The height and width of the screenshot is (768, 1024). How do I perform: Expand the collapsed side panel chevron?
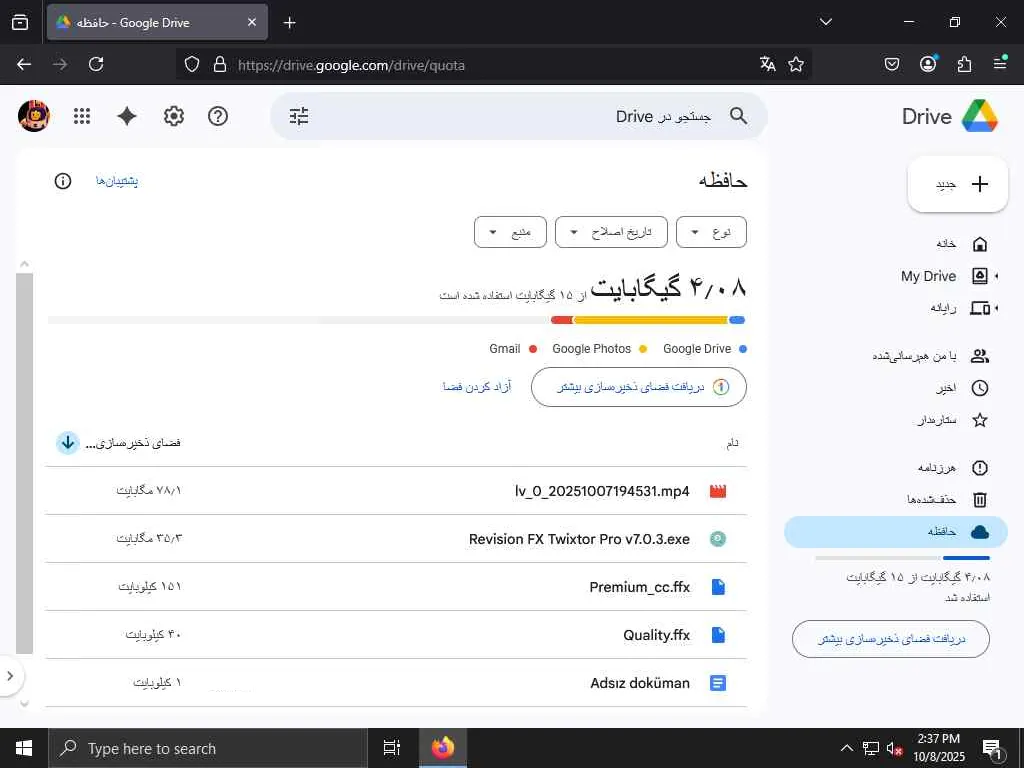10,676
